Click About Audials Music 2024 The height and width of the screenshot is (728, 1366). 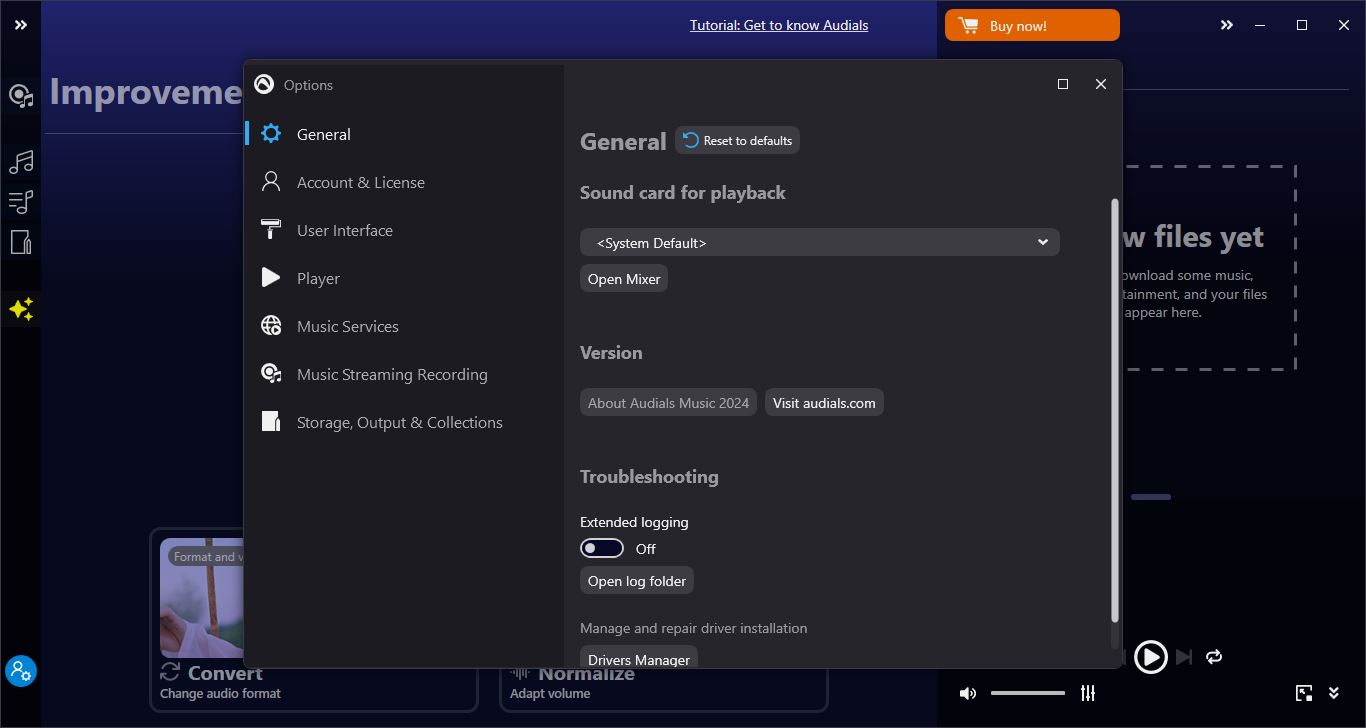(668, 403)
